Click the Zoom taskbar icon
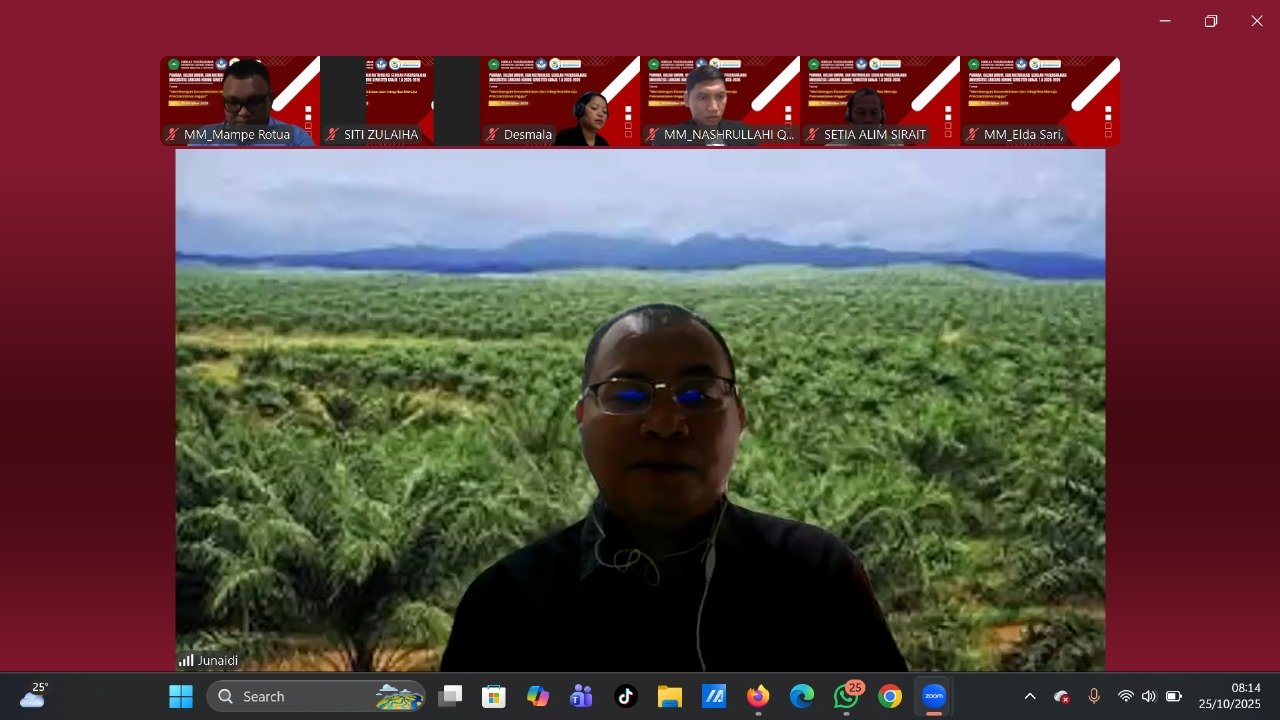Image resolution: width=1280 pixels, height=720 pixels. coord(934,696)
